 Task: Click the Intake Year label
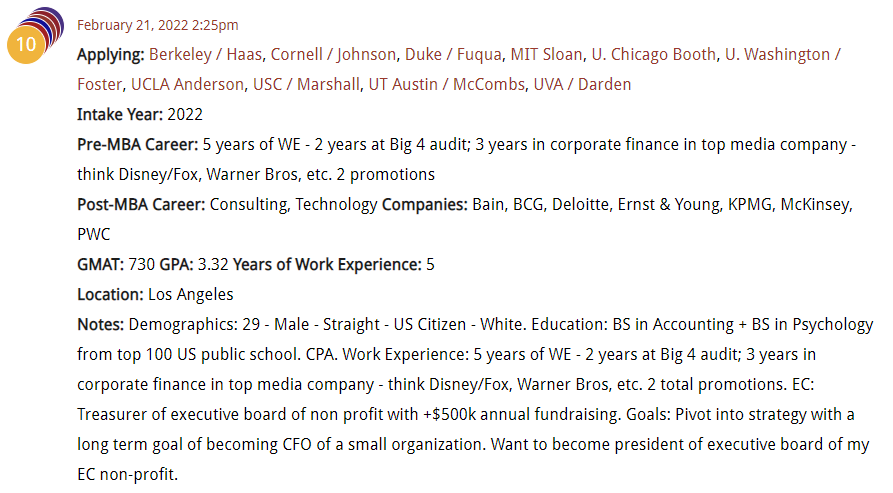click(120, 114)
